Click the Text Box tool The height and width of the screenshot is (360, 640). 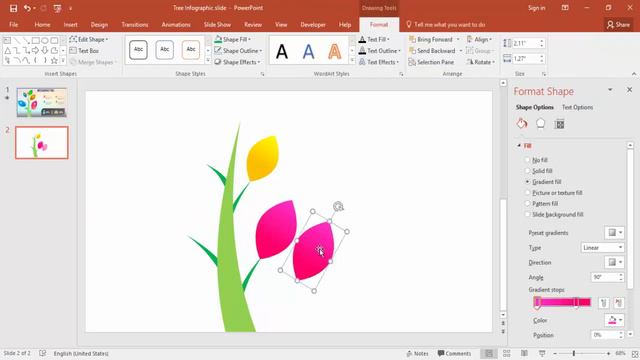[x=84, y=51]
